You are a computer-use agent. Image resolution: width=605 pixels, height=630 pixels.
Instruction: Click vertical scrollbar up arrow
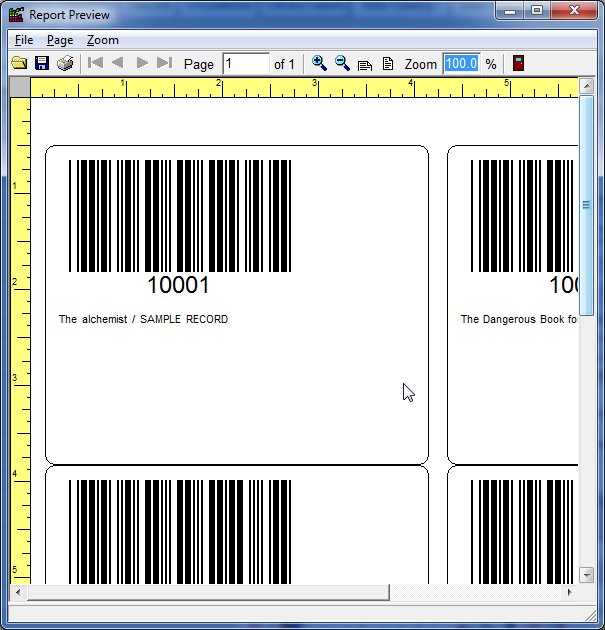tap(587, 86)
